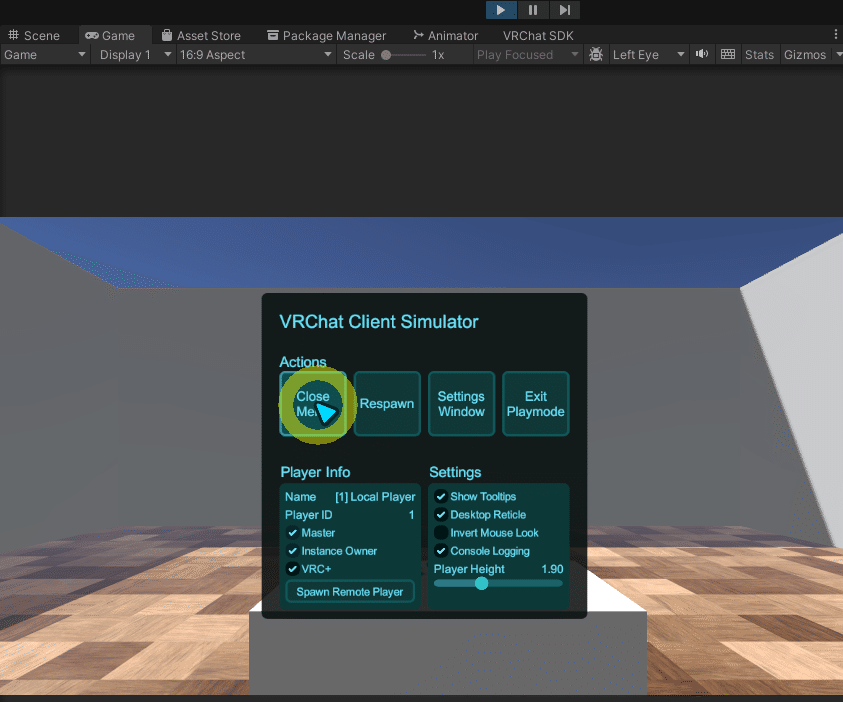Expand the 16:9 Aspect dropdown
The image size is (843, 702).
pos(256,55)
